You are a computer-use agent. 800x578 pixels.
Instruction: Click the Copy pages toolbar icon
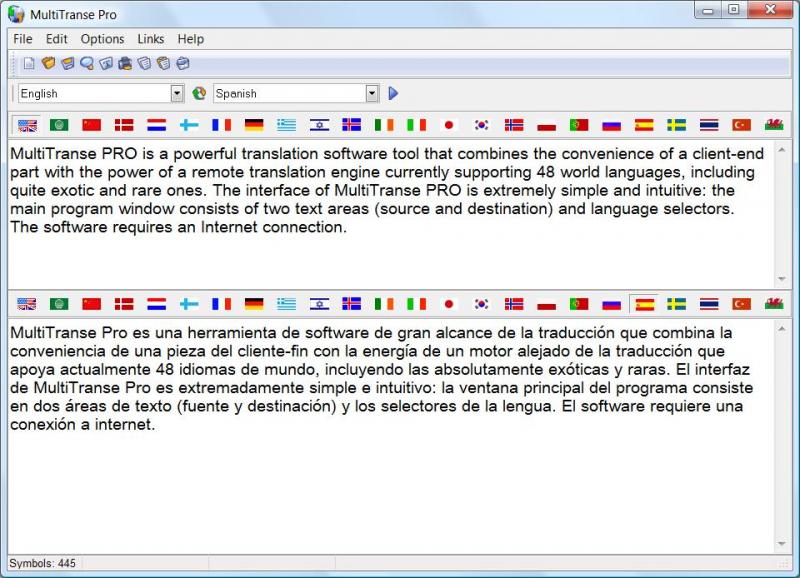pos(144,63)
